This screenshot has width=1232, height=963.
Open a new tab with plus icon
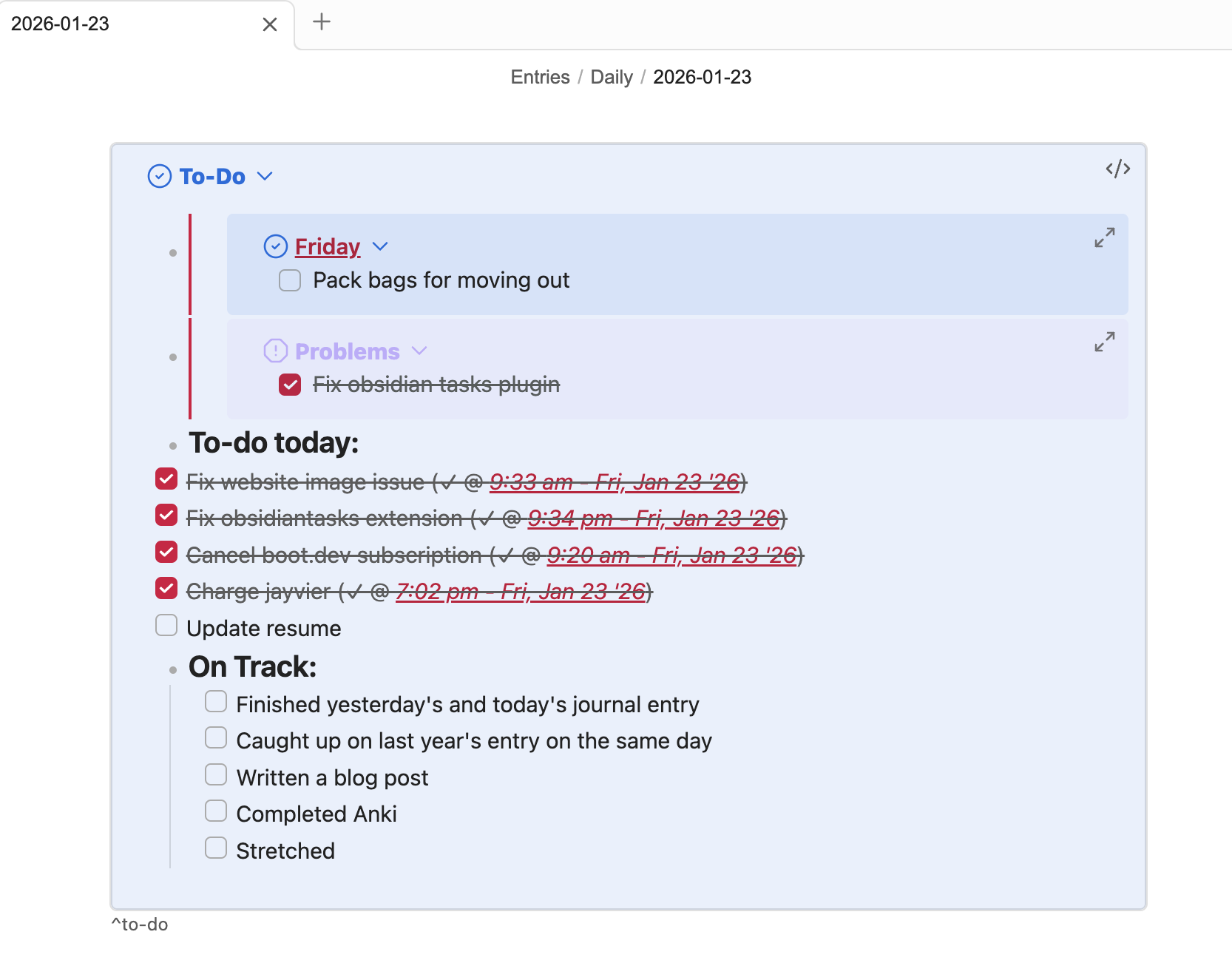click(322, 22)
